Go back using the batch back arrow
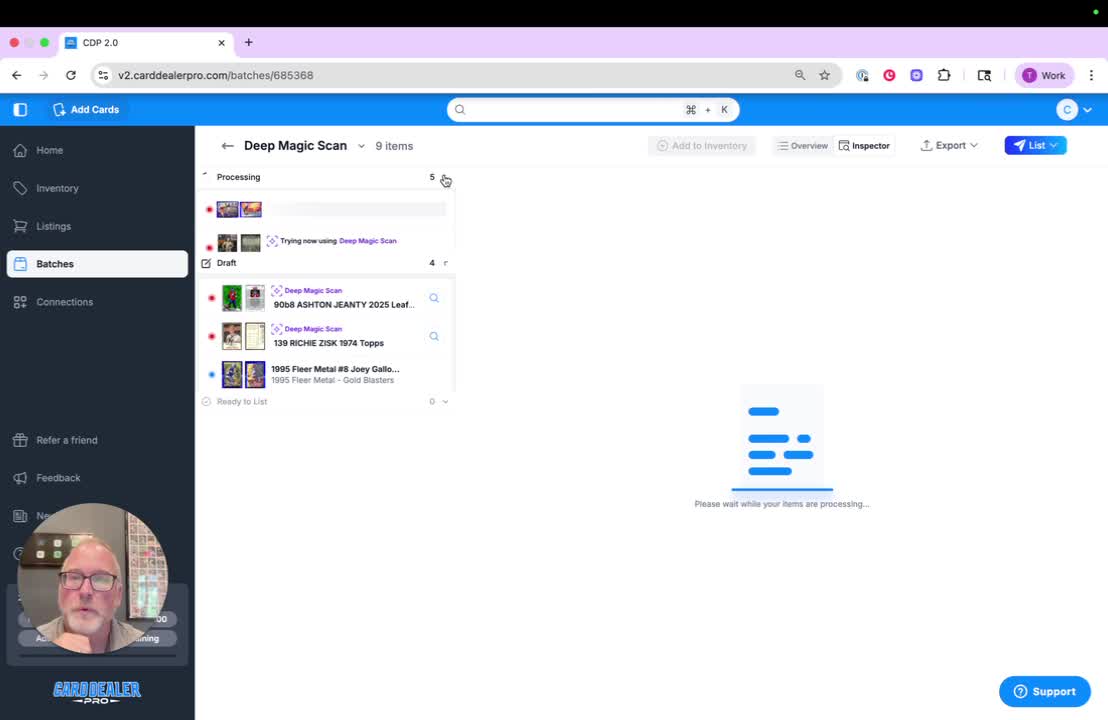The height and width of the screenshot is (720, 1108). coord(228,146)
